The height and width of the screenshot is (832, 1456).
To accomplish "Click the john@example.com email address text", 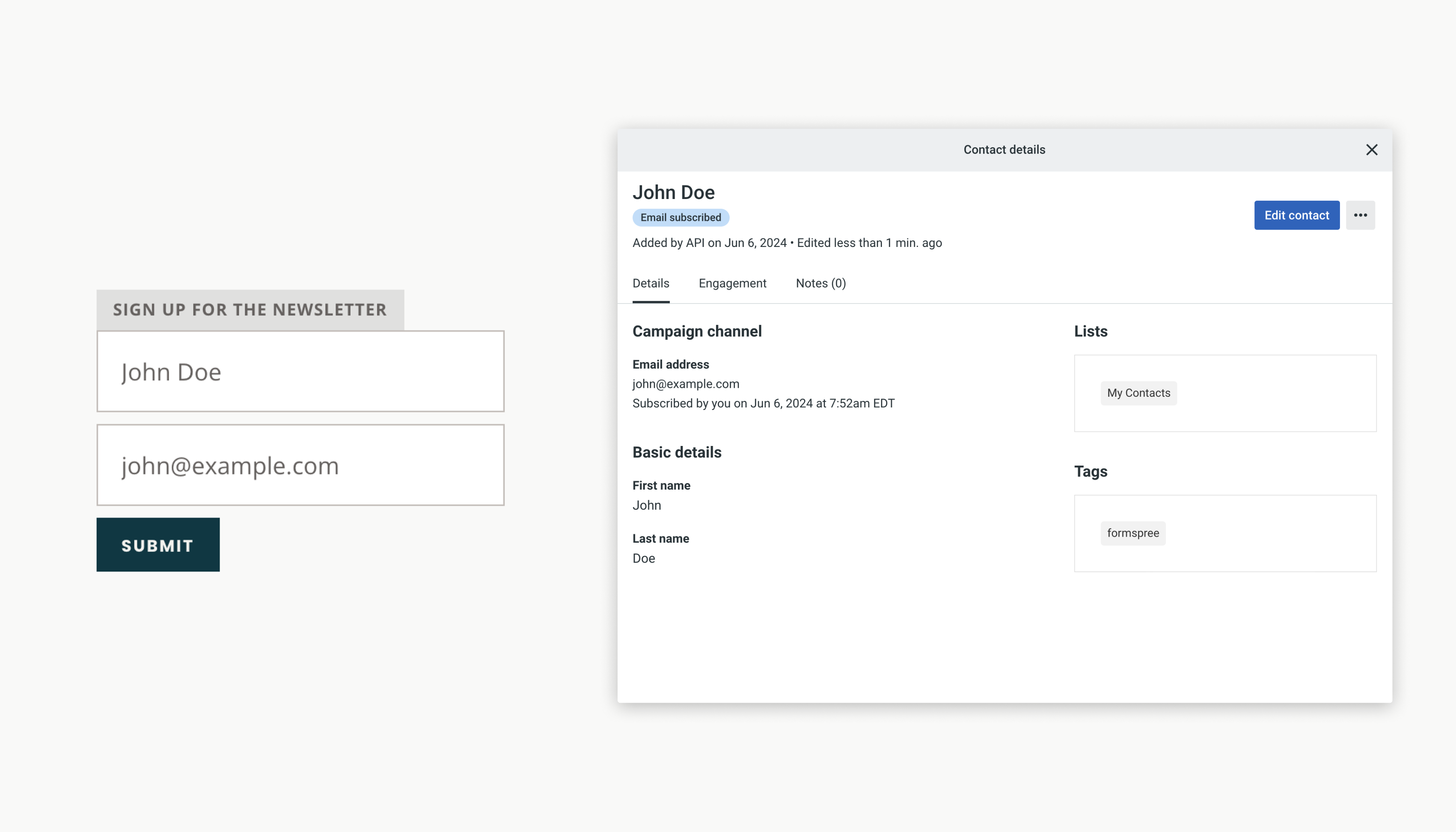I will (685, 384).
